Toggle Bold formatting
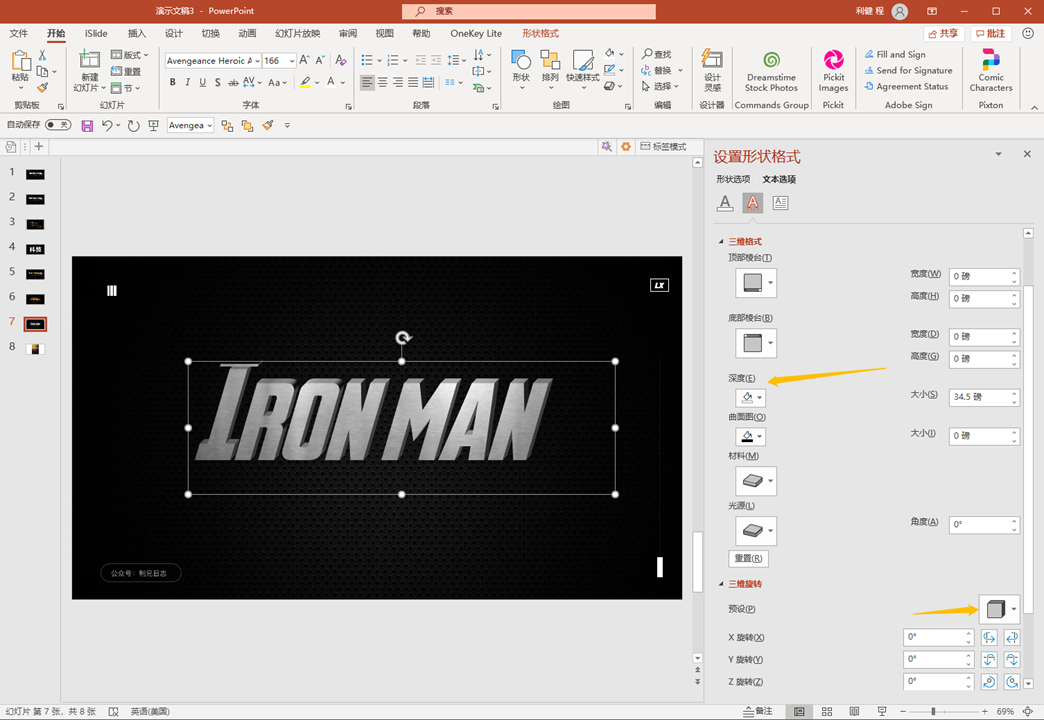This screenshot has height=720, width=1044. (172, 83)
